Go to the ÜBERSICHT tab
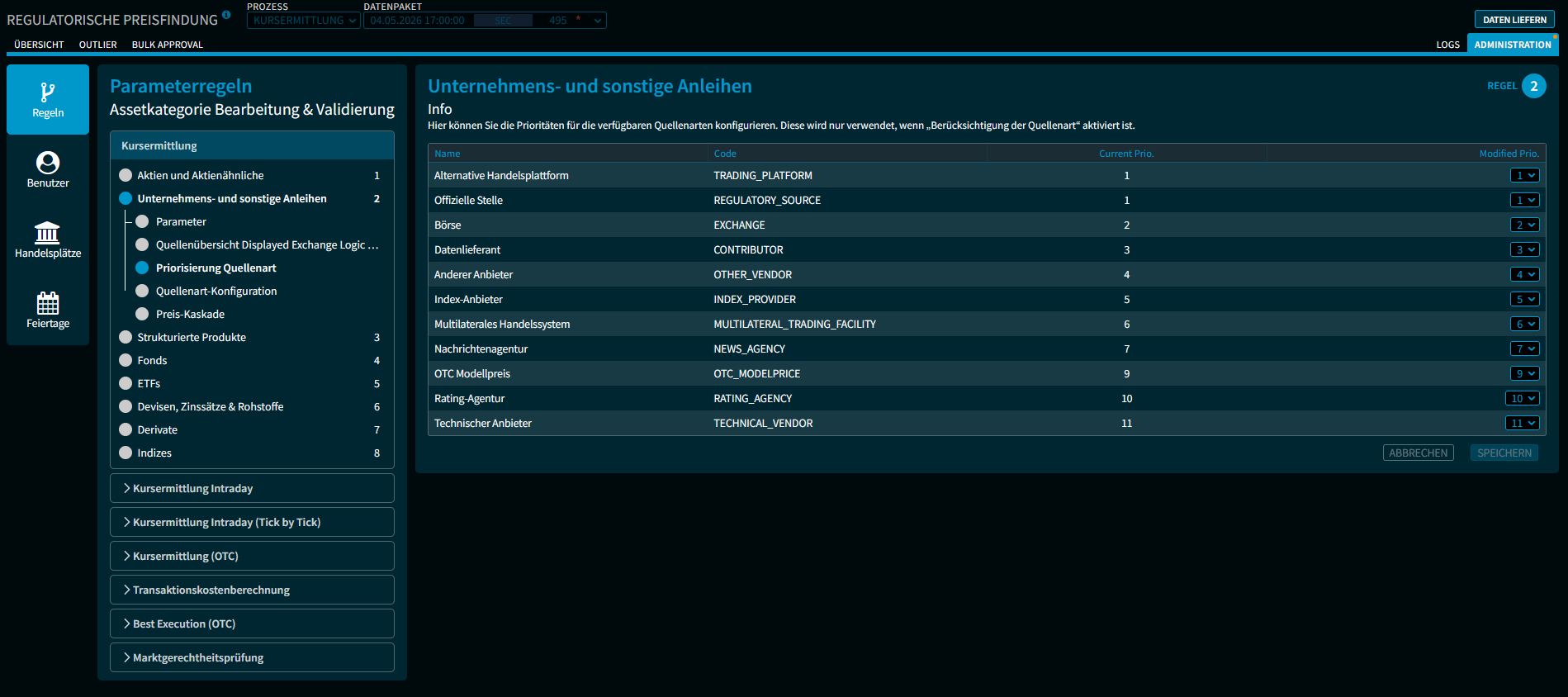1568x697 pixels. click(39, 45)
